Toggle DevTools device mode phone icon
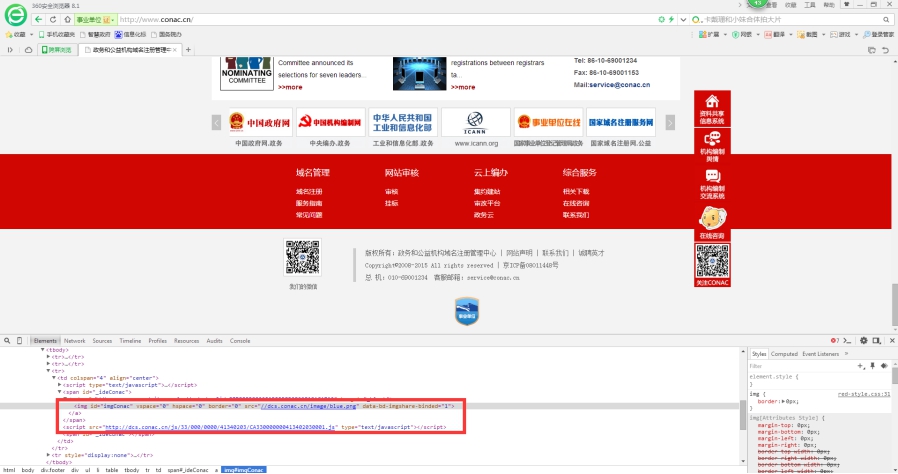 point(19,341)
